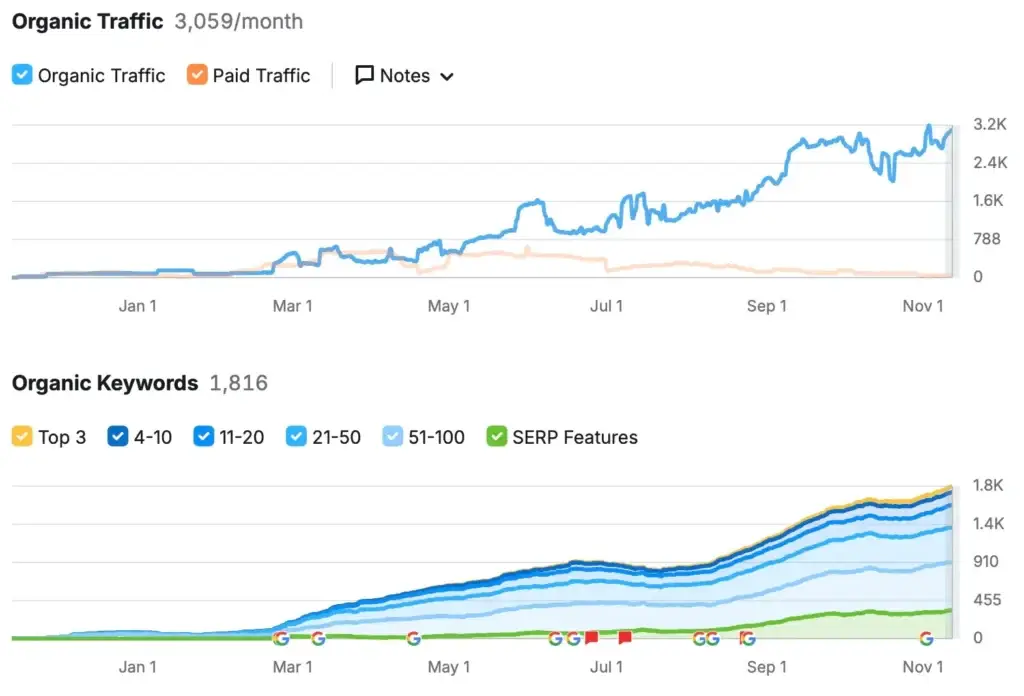The width and height of the screenshot is (1024, 696).
Task: Toggle the 51-100 positions checkbox
Action: (x=394, y=437)
